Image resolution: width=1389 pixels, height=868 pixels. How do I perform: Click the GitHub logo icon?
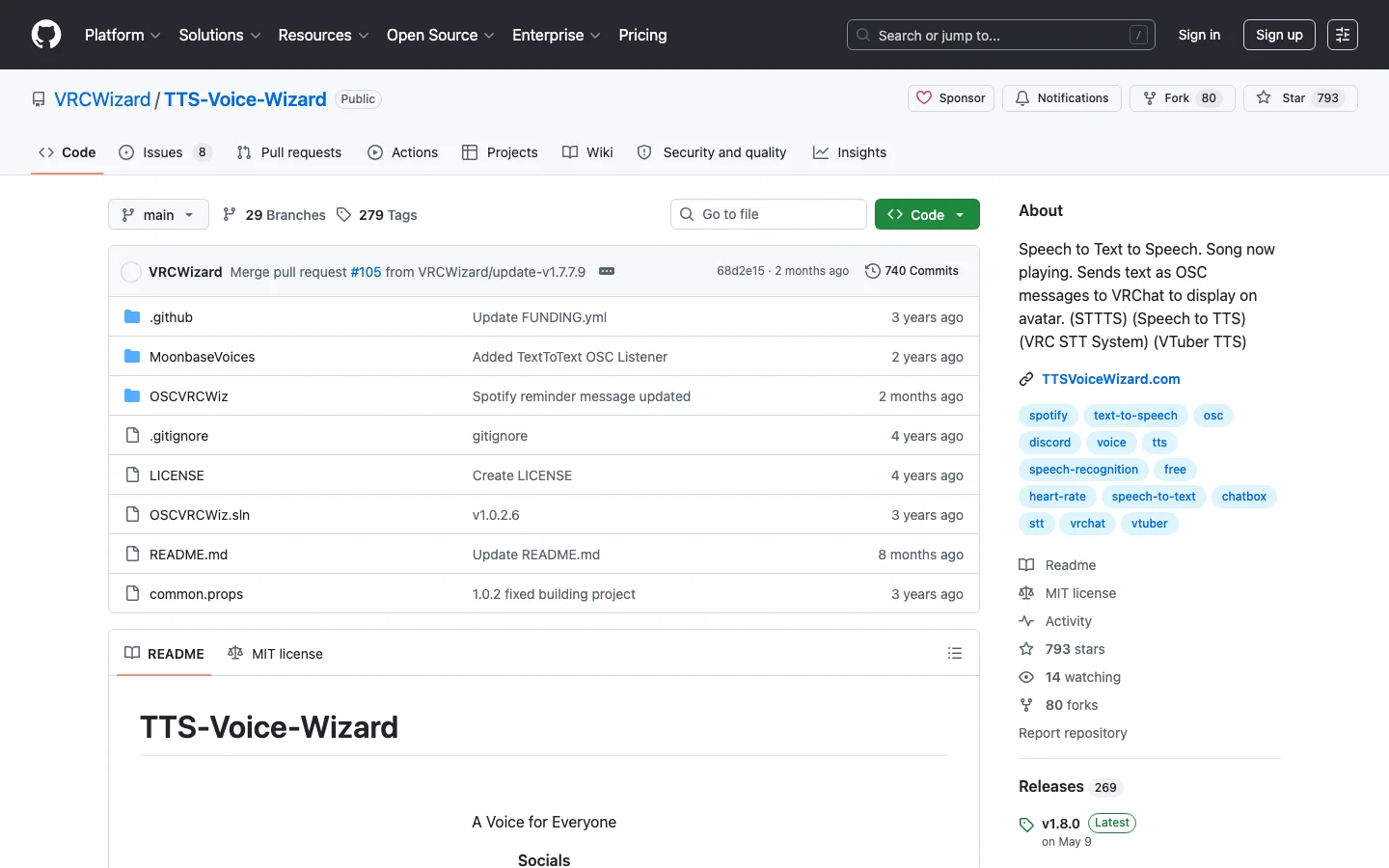coord(46,35)
